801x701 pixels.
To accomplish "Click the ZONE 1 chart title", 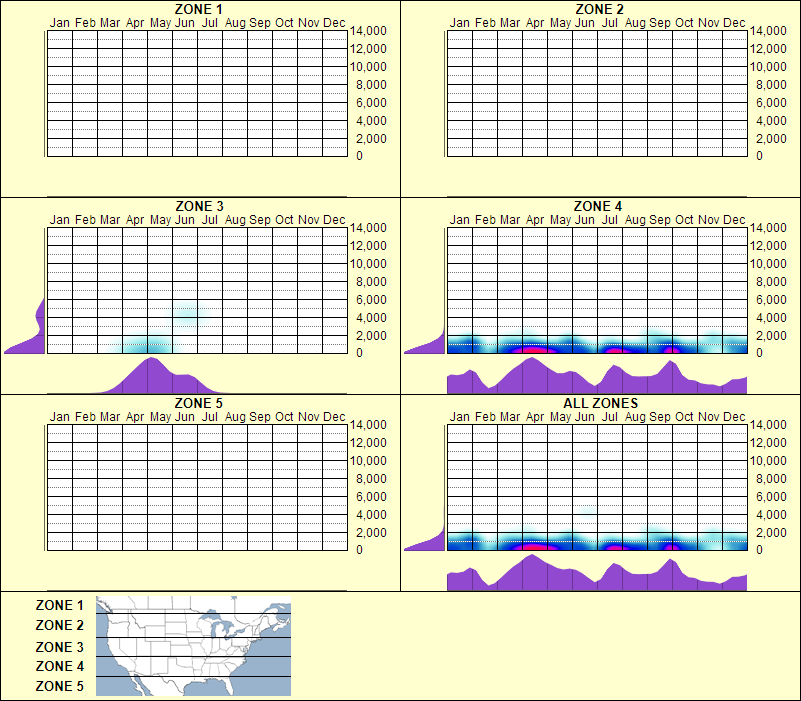I will click(198, 9).
